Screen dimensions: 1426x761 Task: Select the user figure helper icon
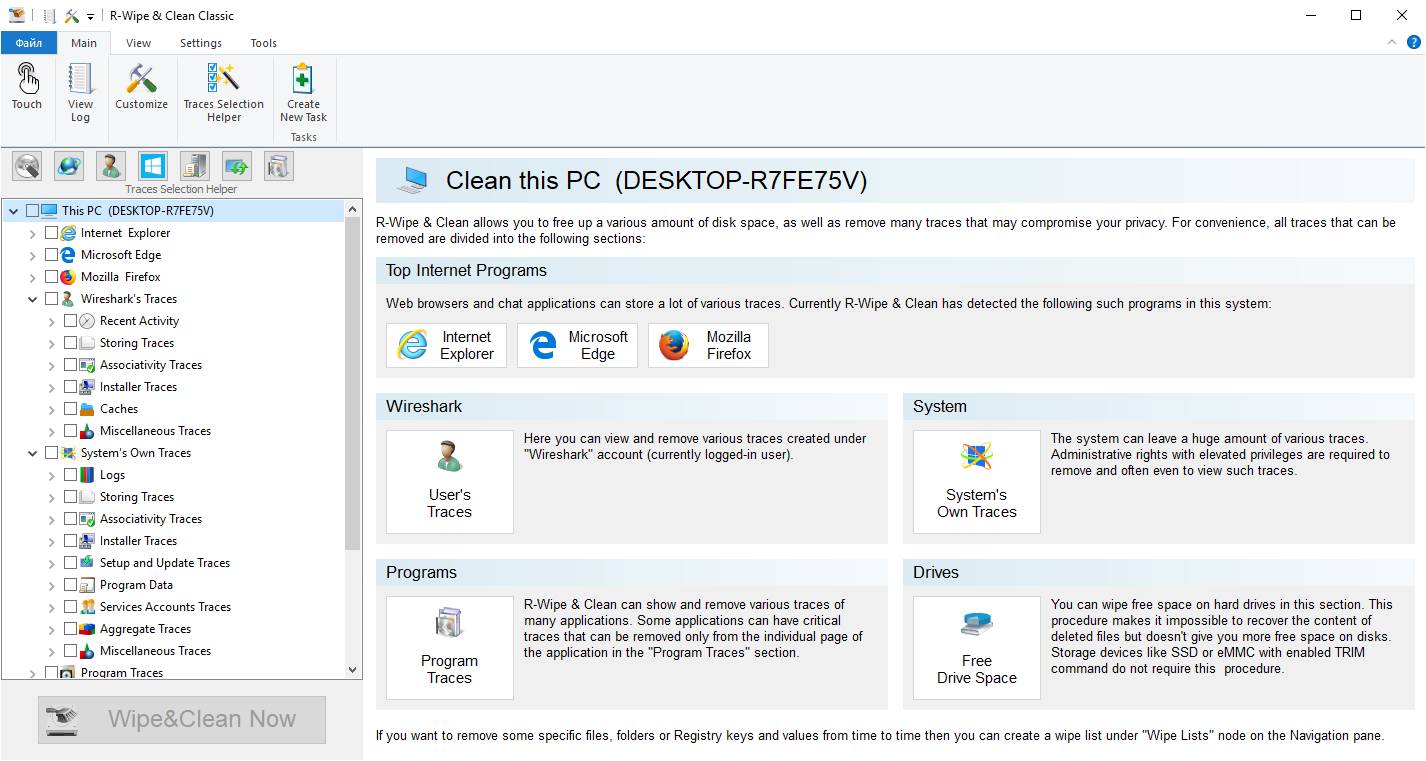click(x=111, y=166)
